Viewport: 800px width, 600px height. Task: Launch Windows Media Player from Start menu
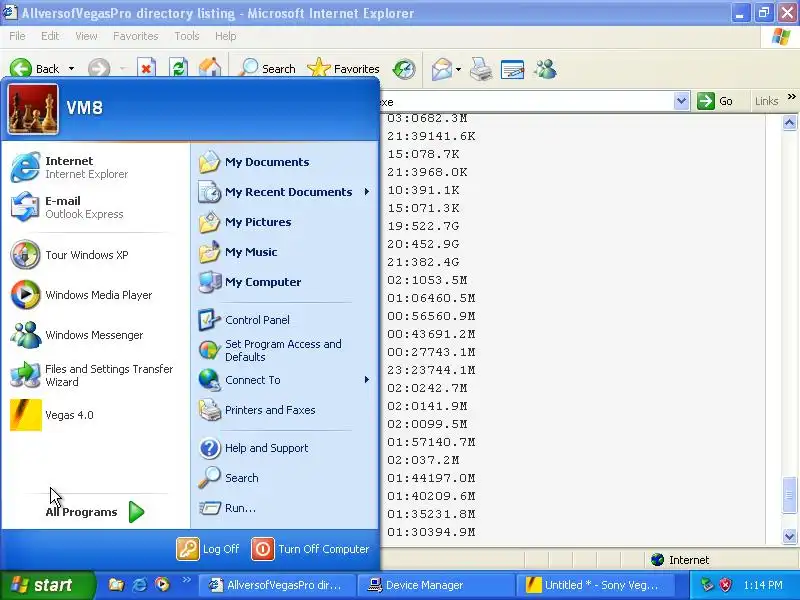pyautogui.click(x=96, y=294)
